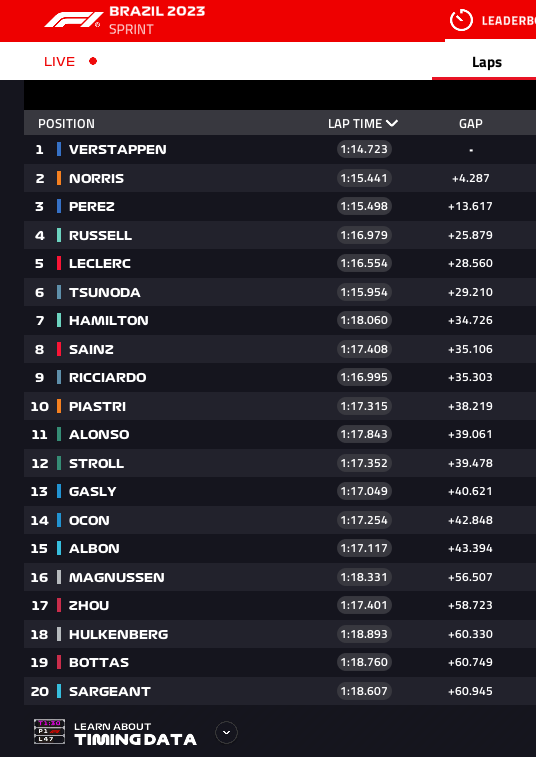Image resolution: width=536 pixels, height=757 pixels.
Task: Select Piastri's orange team color bar
Action: pyautogui.click(x=59, y=406)
